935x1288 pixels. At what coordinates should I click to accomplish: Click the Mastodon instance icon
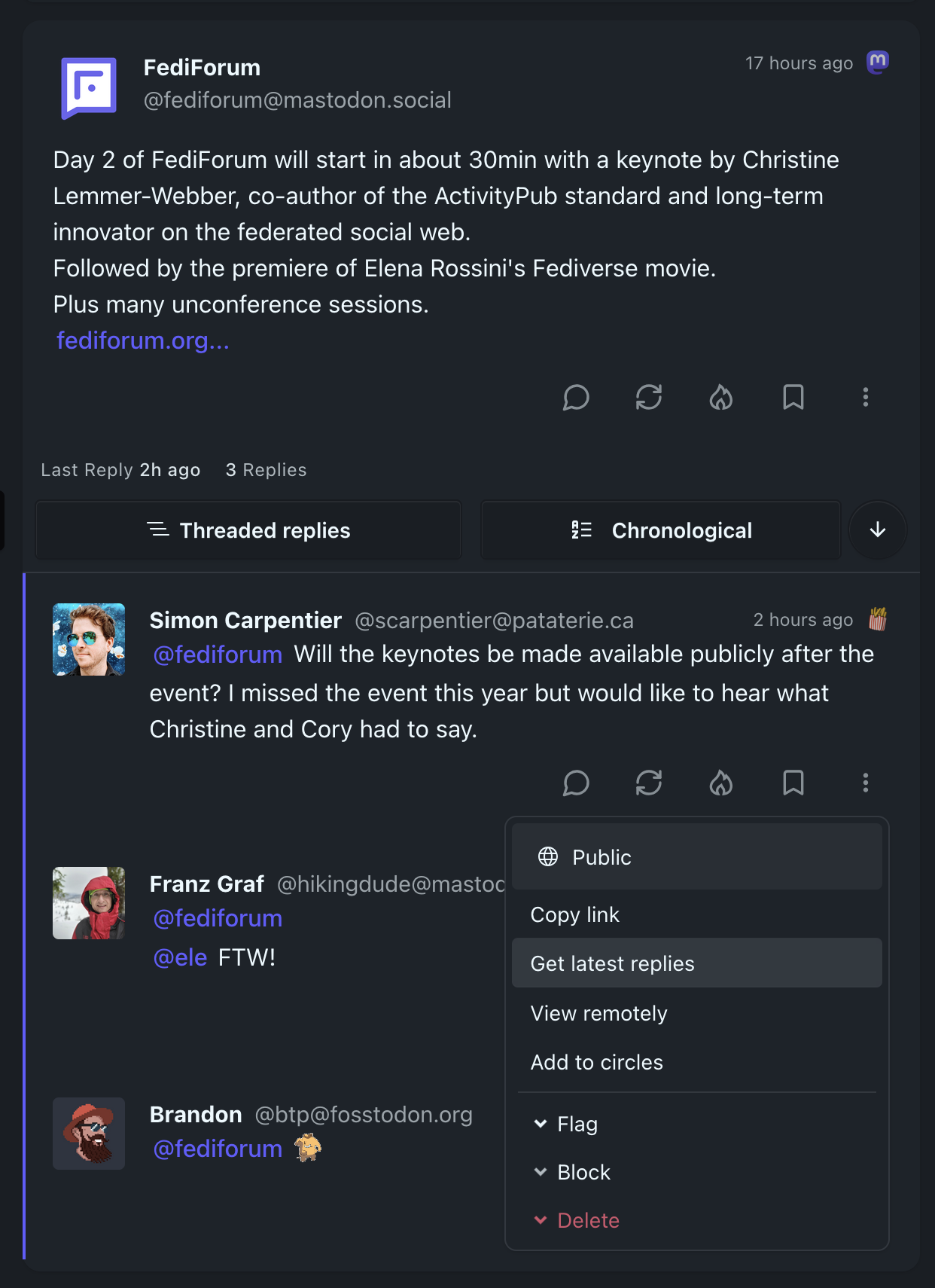[x=877, y=63]
